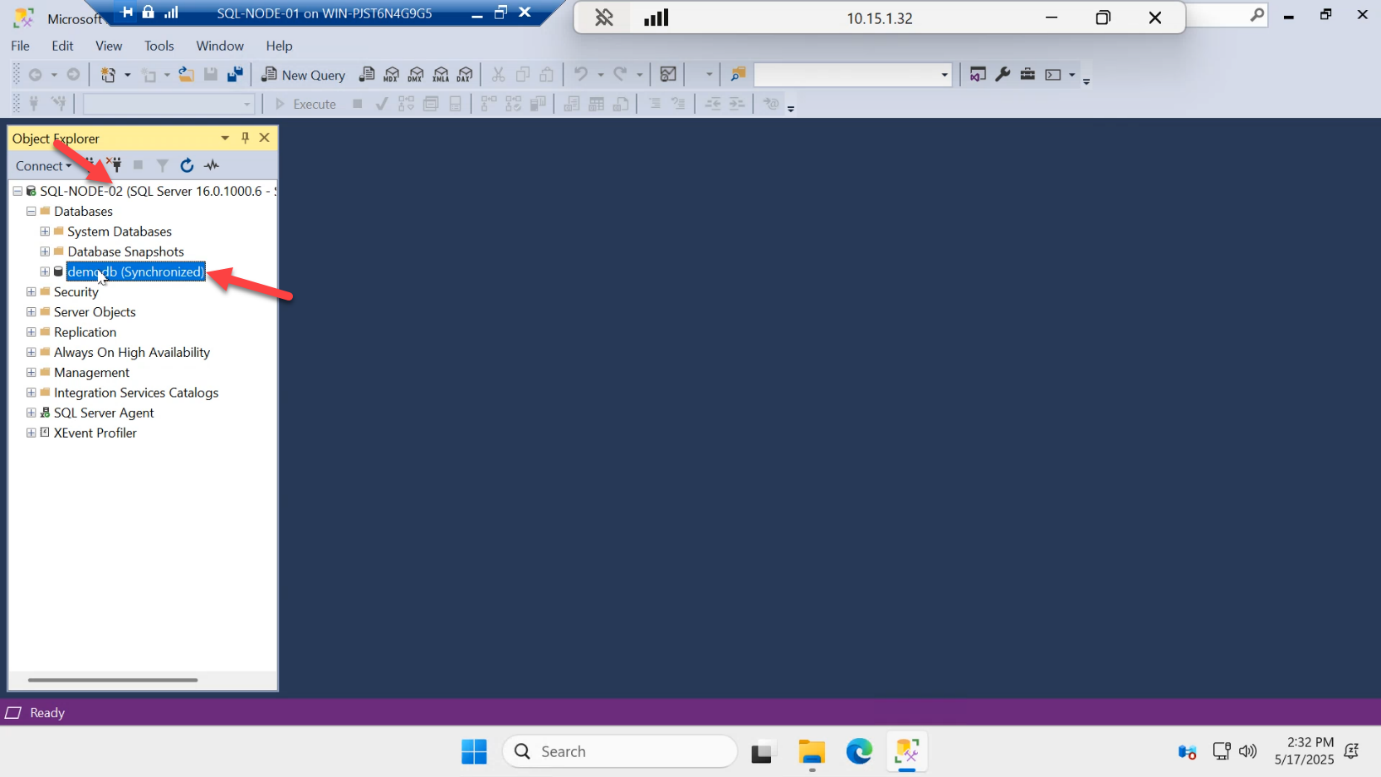Click the Object Explorer filter funnel icon
Screen dimensions: 1381x777
click(x=162, y=166)
